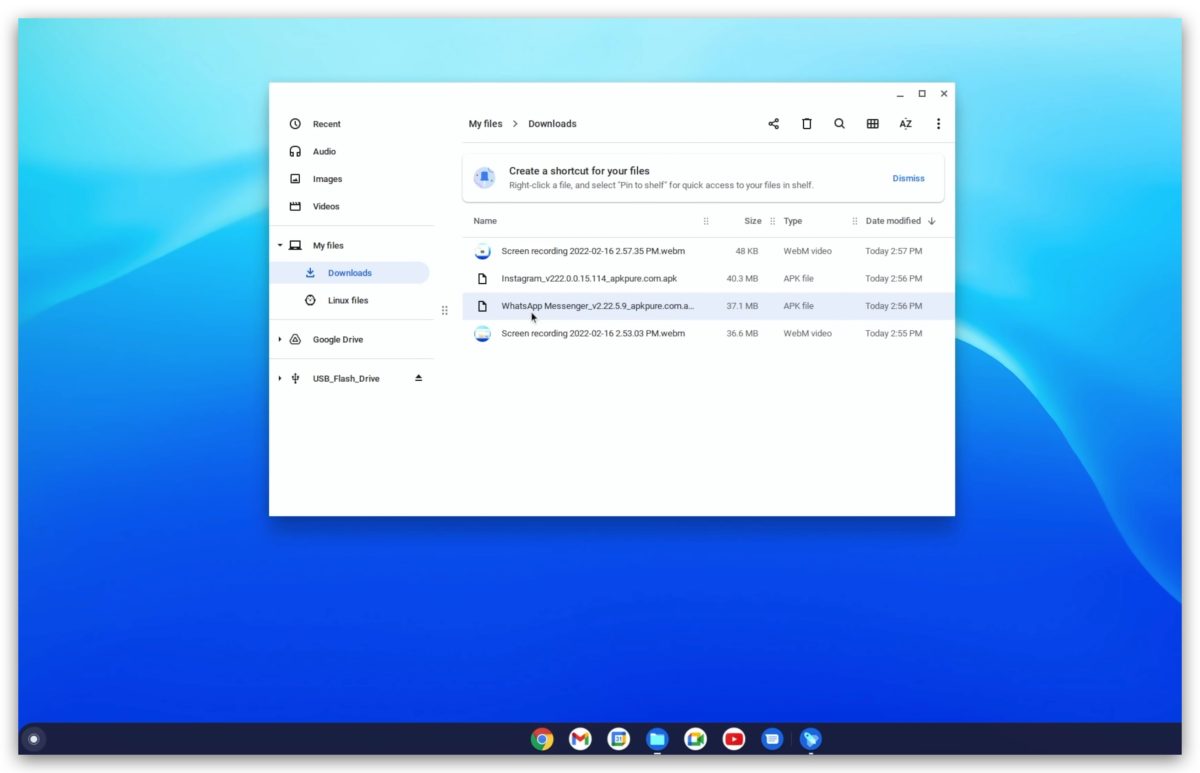The width and height of the screenshot is (1200, 773).
Task: Click the Instagram apk file icon
Action: pyautogui.click(x=482, y=279)
